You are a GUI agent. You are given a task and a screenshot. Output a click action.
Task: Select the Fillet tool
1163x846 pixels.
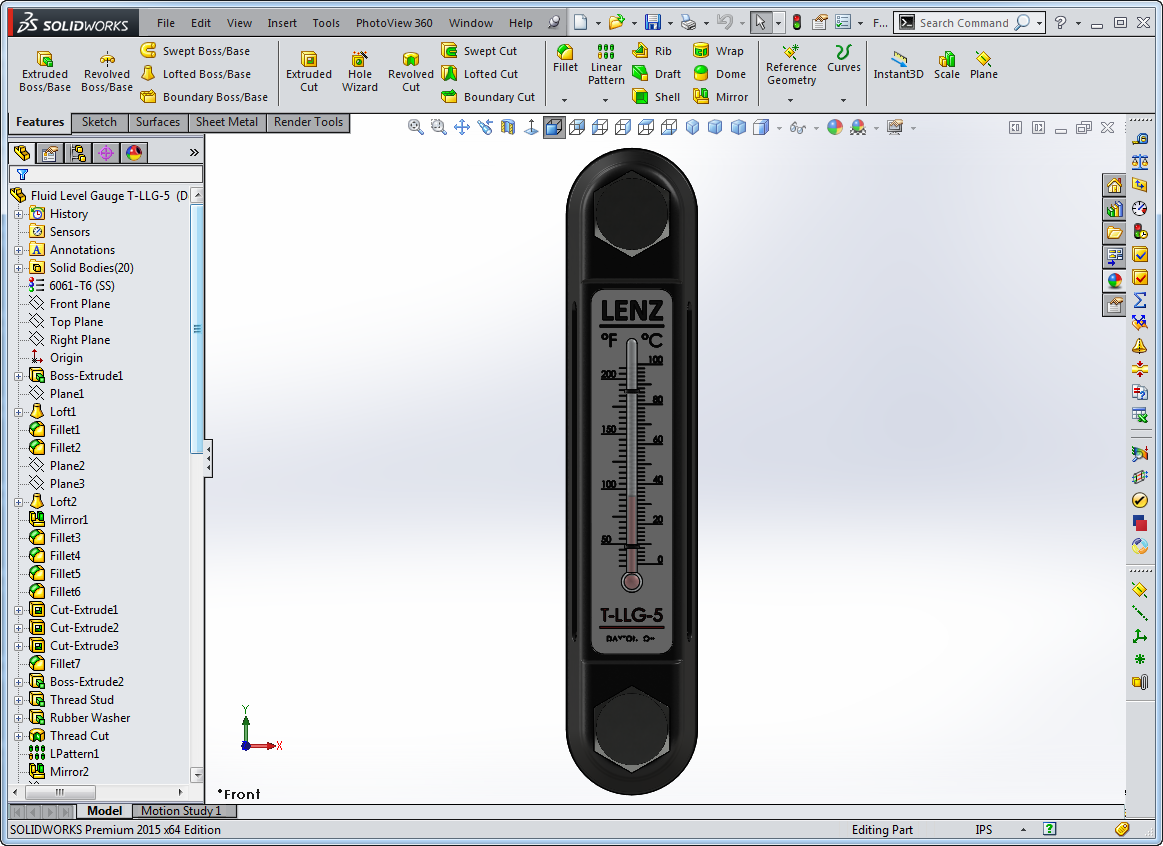[x=565, y=58]
